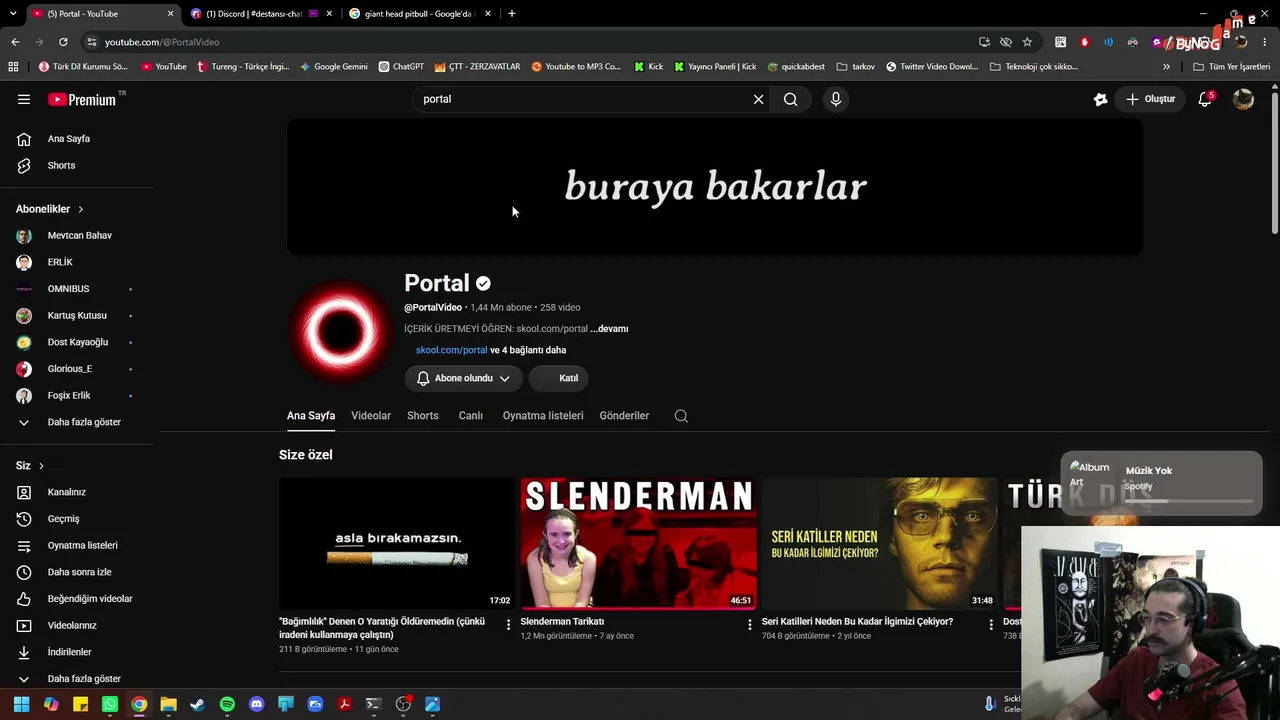Click the Oluştur create button
Viewport: 1280px width, 720px height.
1150,99
